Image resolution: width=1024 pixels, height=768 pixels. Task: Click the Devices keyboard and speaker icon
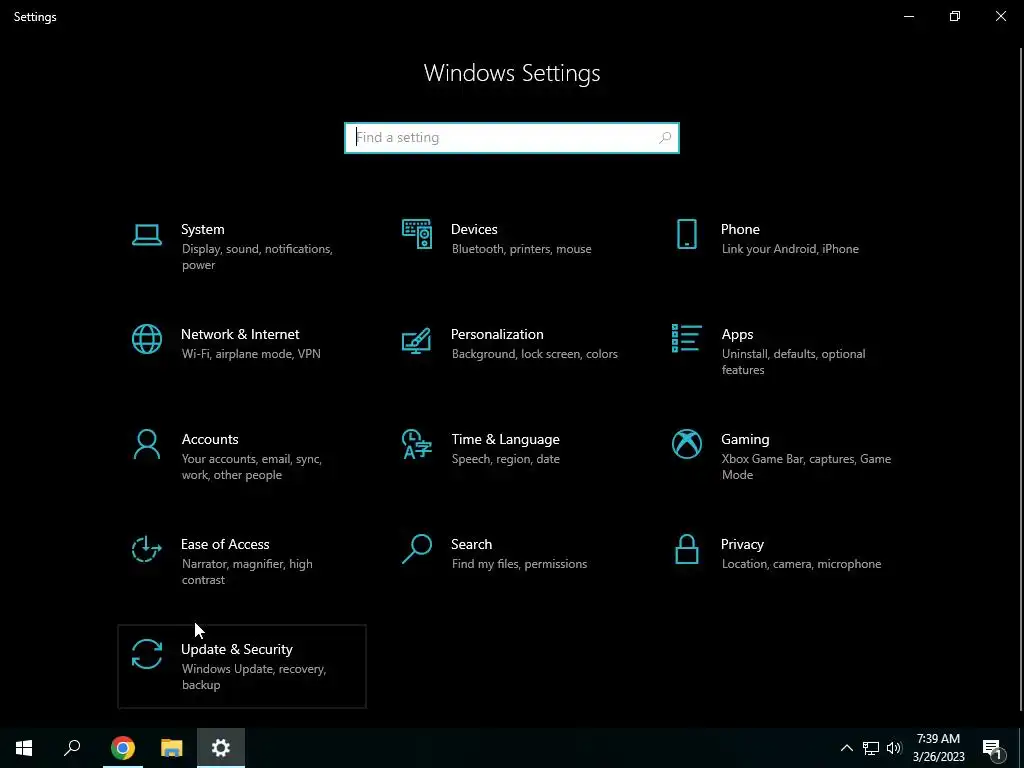(417, 234)
